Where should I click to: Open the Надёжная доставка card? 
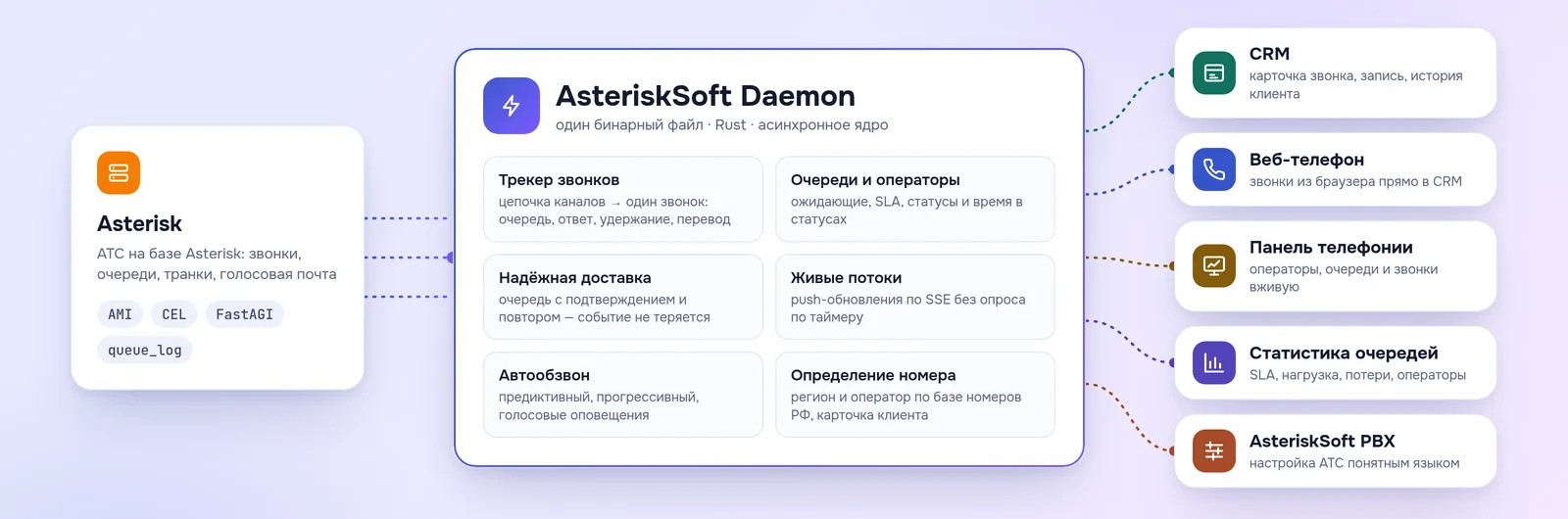[x=623, y=297]
